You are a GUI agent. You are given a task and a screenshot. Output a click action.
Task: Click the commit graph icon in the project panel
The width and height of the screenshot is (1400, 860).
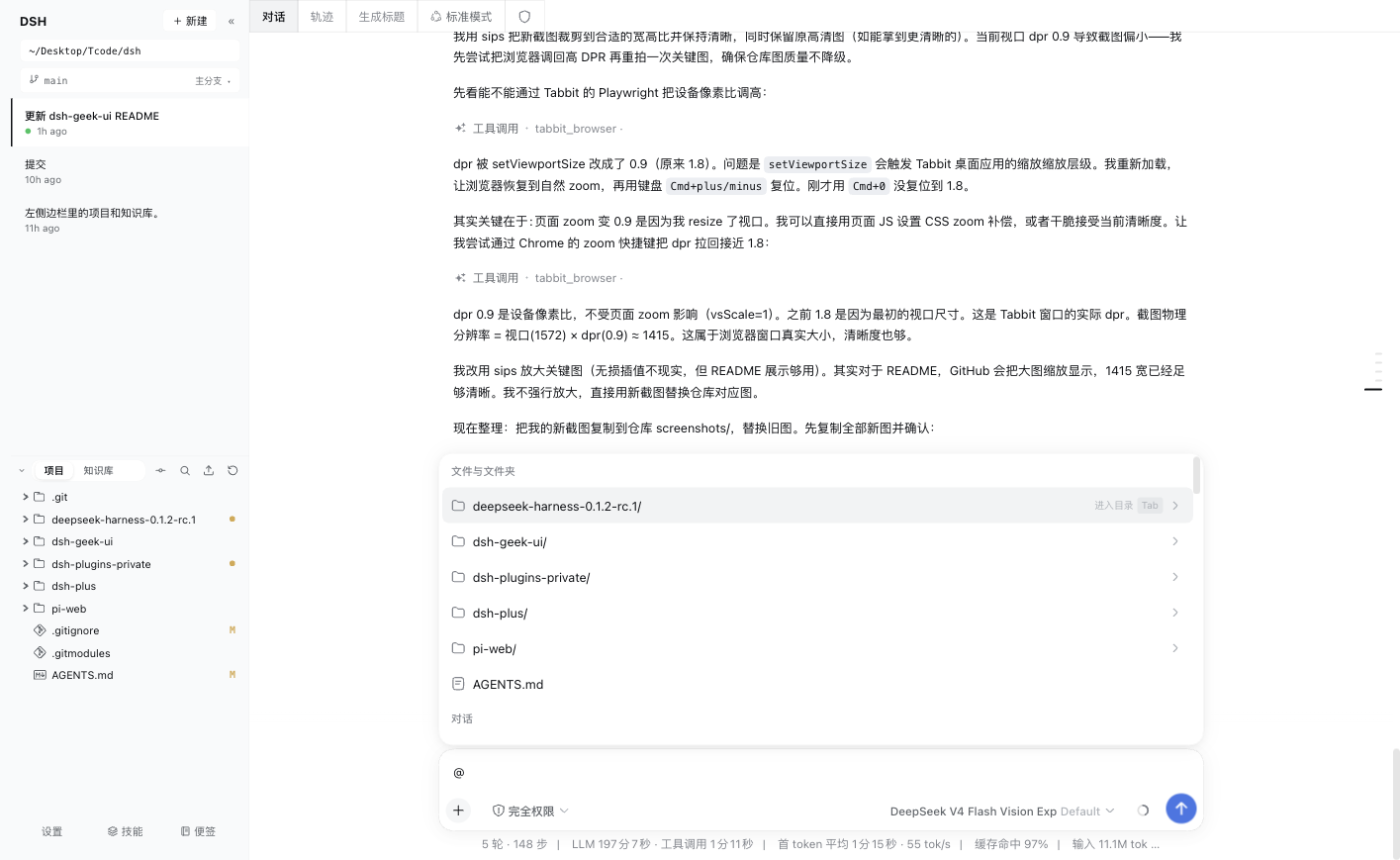click(x=160, y=471)
